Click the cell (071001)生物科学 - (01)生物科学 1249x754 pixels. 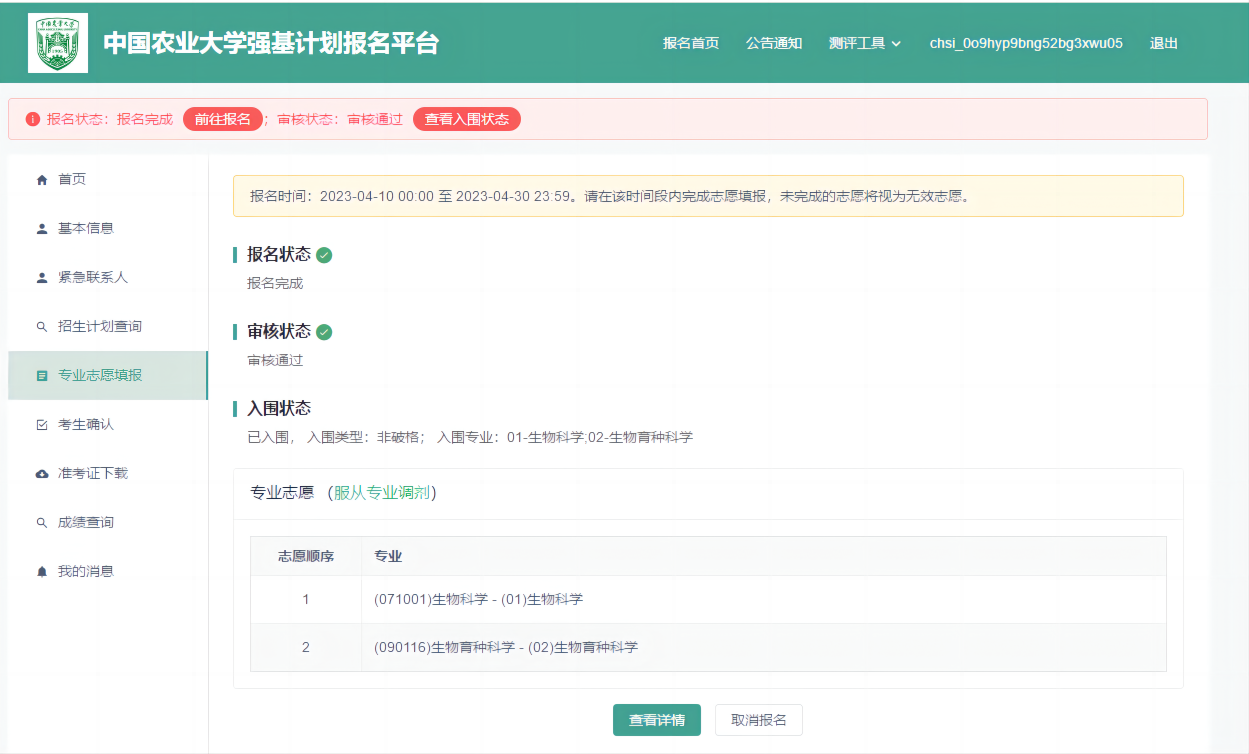764,600
